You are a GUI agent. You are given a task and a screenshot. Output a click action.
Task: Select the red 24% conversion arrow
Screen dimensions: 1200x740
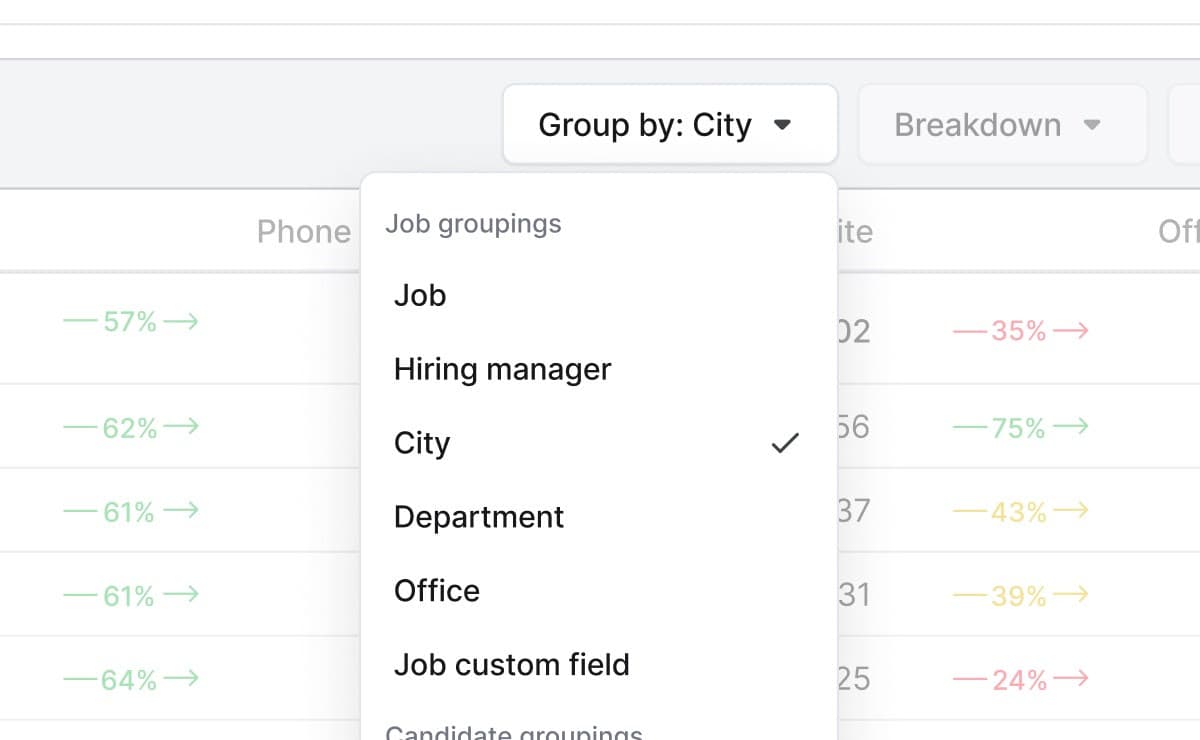tap(1020, 680)
